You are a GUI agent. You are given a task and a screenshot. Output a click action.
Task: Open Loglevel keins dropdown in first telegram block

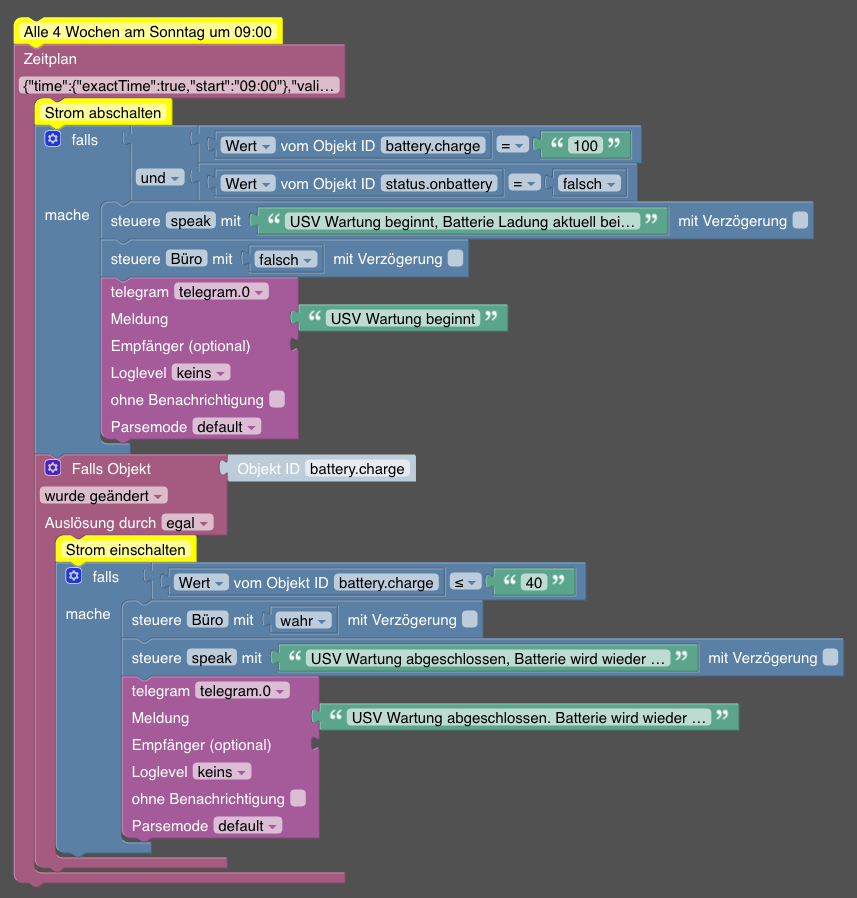tap(201, 373)
